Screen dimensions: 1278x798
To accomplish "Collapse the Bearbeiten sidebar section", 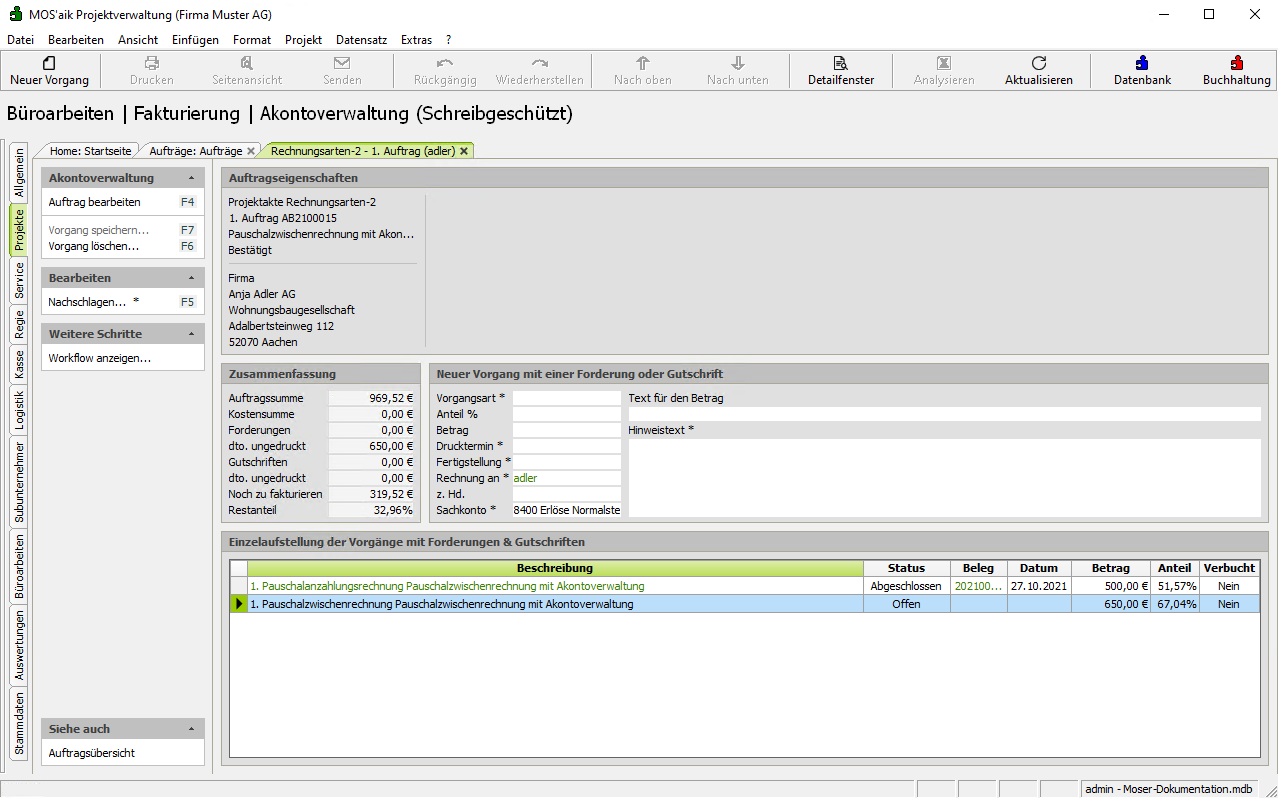I will coord(191,278).
